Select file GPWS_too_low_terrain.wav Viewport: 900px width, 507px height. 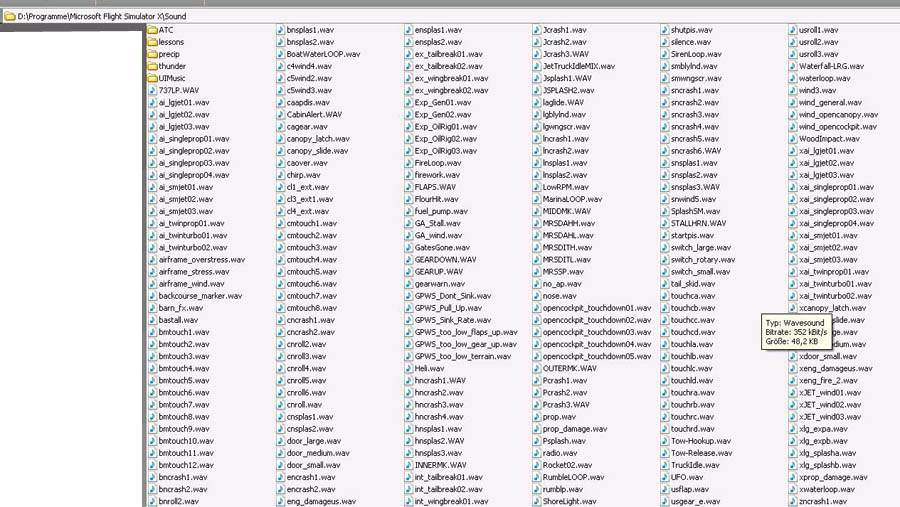[463, 356]
